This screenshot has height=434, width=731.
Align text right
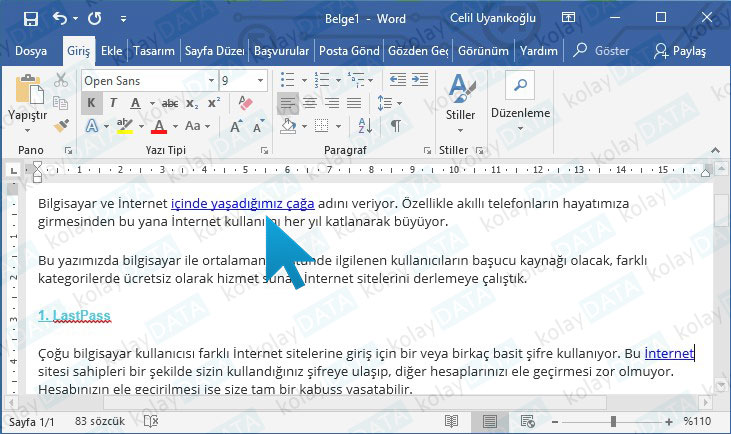point(332,103)
